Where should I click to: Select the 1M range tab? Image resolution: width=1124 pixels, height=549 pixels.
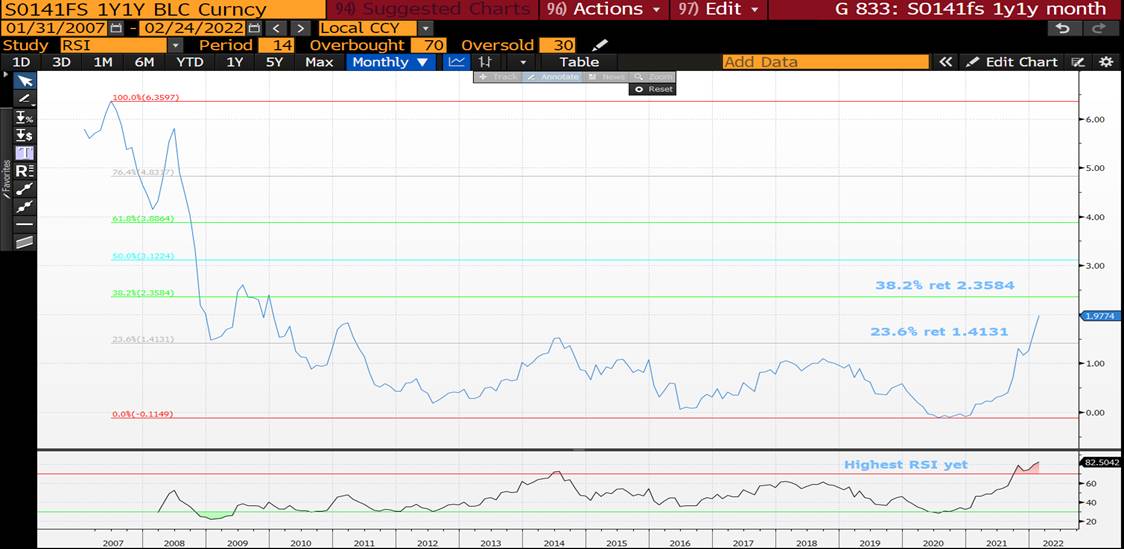click(103, 62)
